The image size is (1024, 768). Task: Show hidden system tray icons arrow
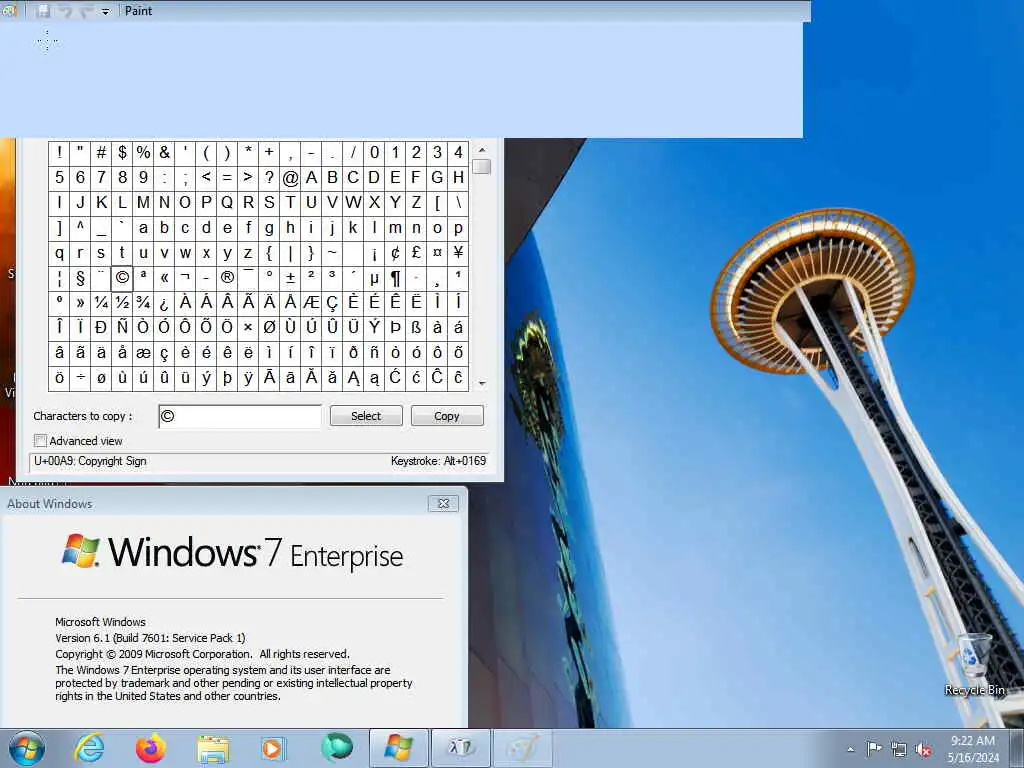[x=851, y=750]
